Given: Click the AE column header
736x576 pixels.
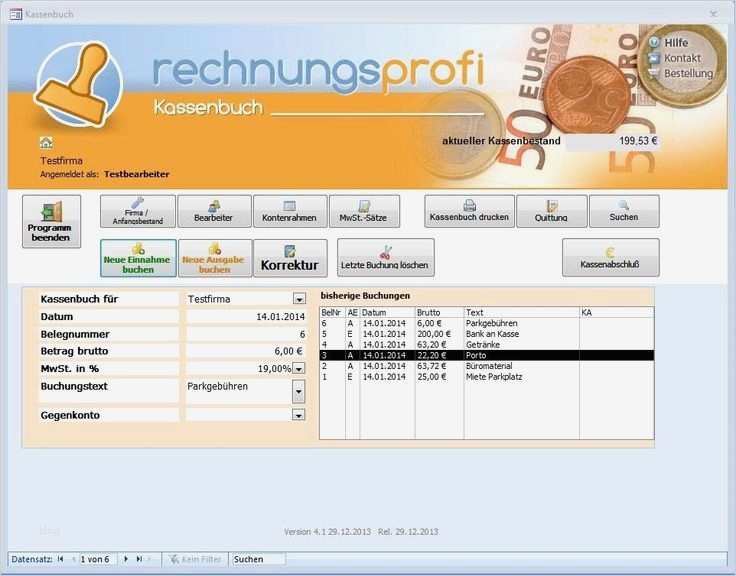Looking at the screenshot, I should point(353,313).
